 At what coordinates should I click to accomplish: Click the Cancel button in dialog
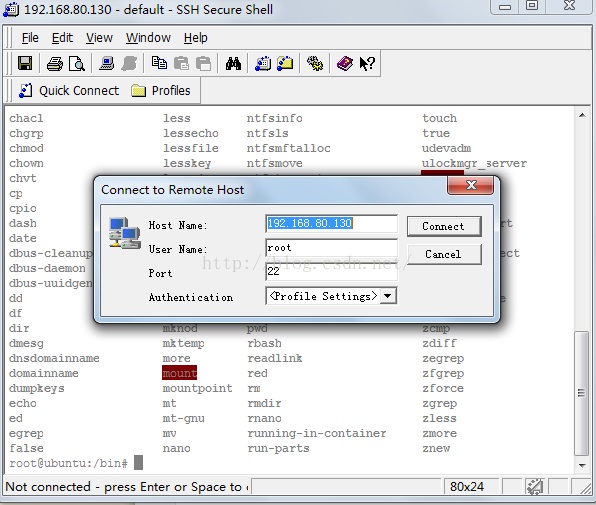444,254
